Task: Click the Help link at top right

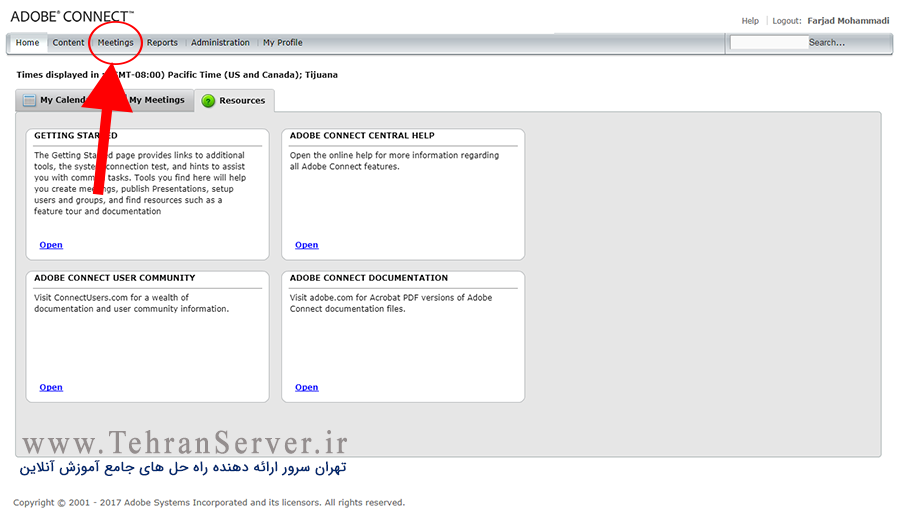Action: 750,21
